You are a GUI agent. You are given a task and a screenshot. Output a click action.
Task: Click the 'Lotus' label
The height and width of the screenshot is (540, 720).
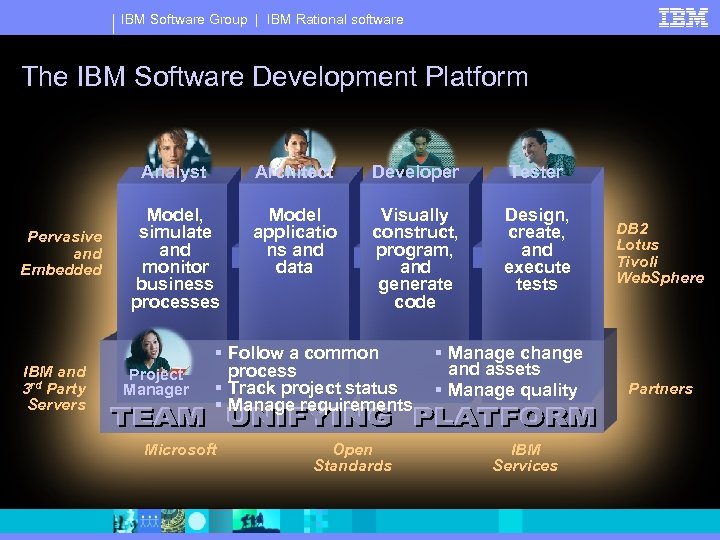click(x=637, y=245)
